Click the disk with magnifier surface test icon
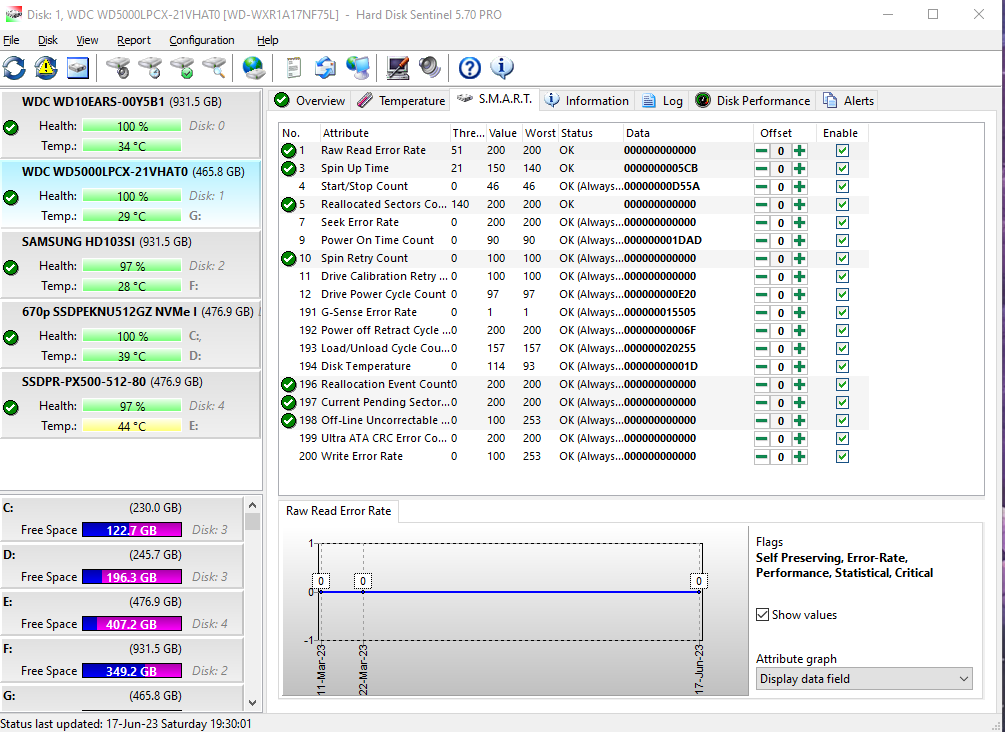Viewport: 1005px width, 732px height. (214, 67)
